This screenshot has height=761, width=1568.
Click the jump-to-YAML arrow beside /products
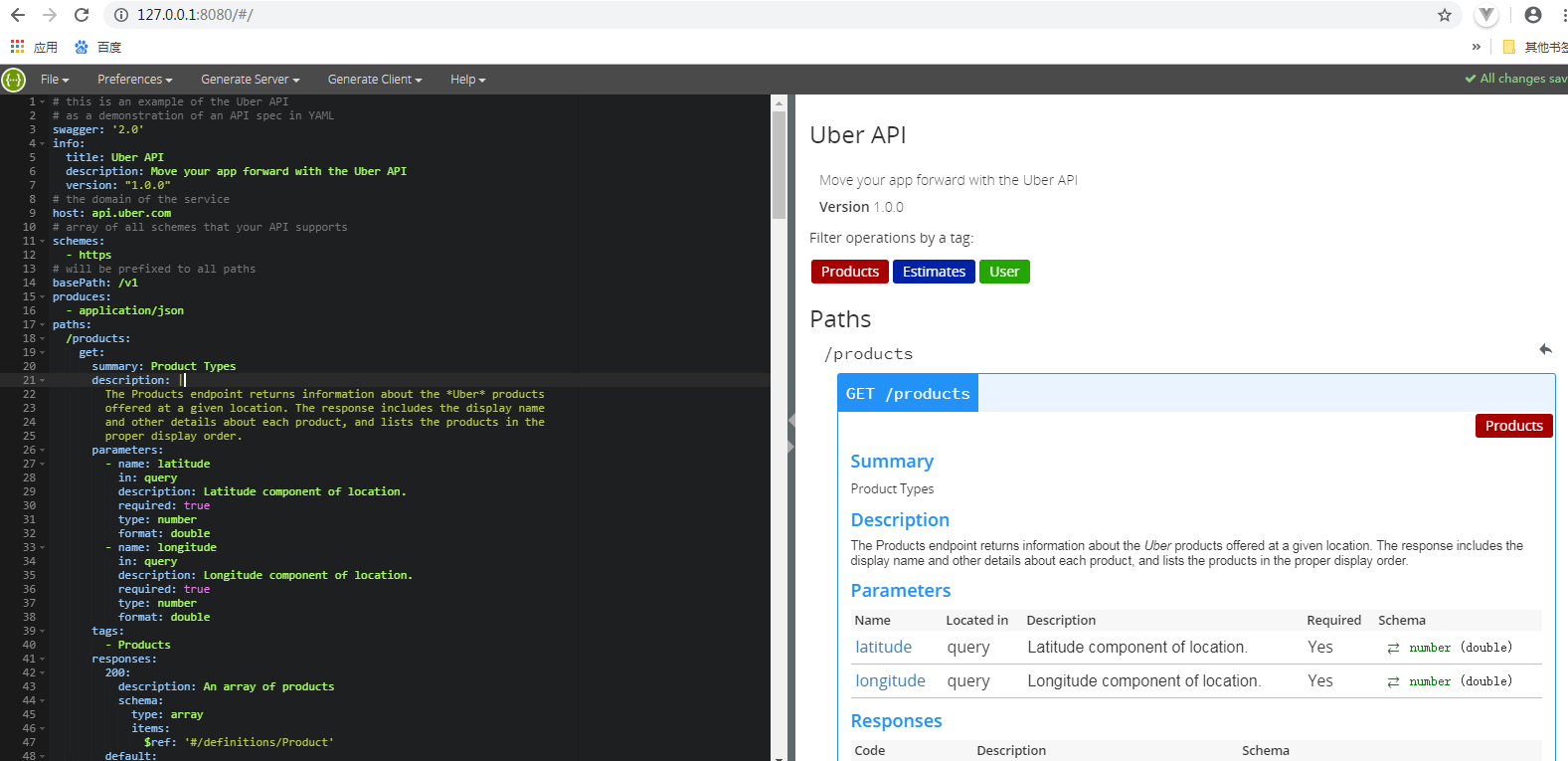point(1545,349)
